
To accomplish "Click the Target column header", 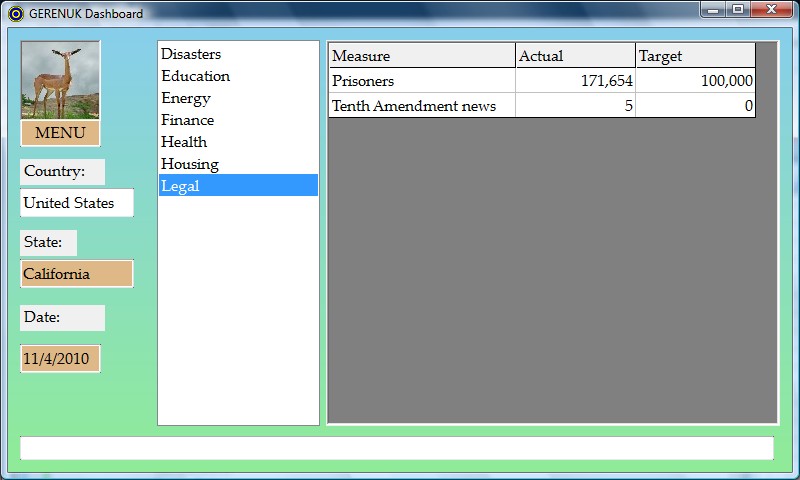I will pos(695,56).
